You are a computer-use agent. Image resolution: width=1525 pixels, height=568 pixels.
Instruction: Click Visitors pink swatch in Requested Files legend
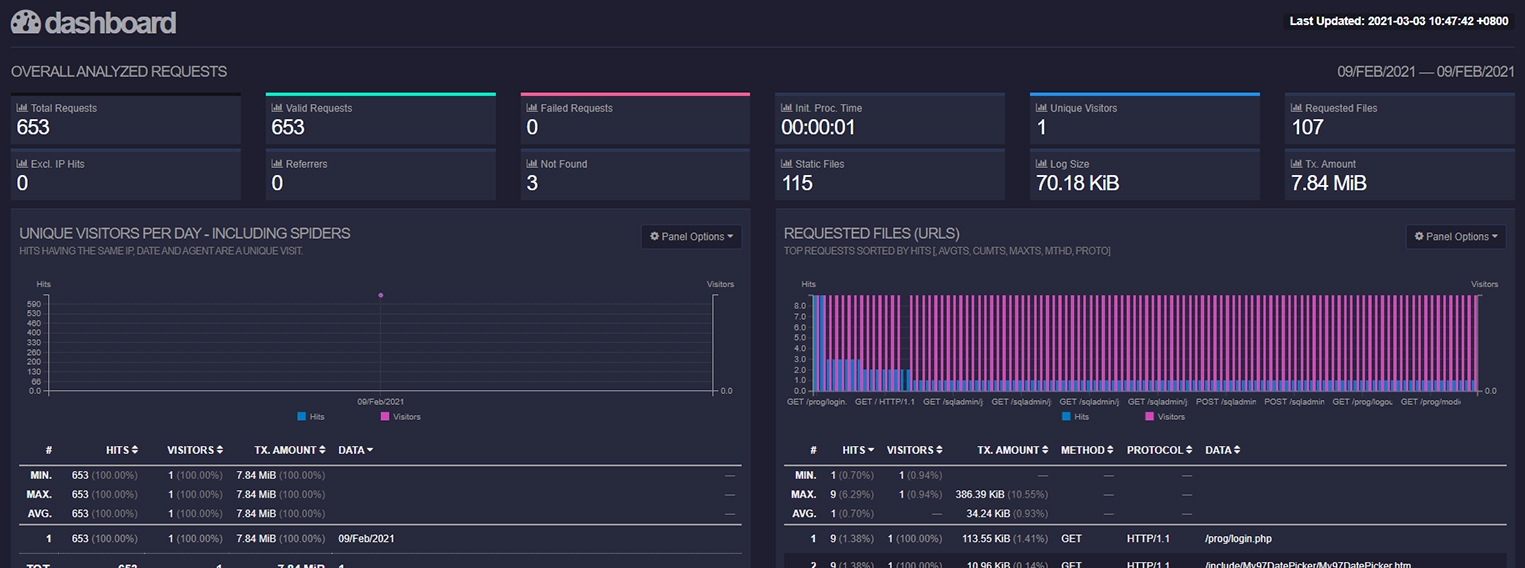pyautogui.click(x=1149, y=416)
